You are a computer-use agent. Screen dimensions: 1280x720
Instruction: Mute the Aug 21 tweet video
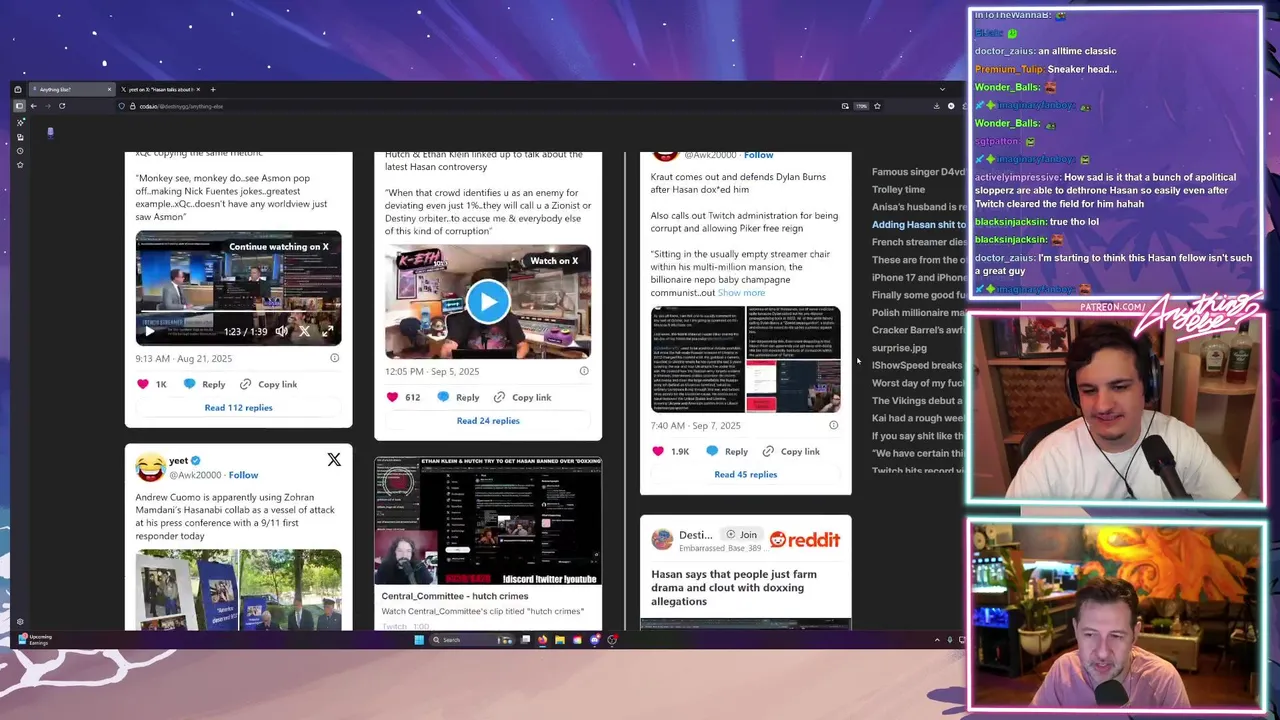pos(282,331)
